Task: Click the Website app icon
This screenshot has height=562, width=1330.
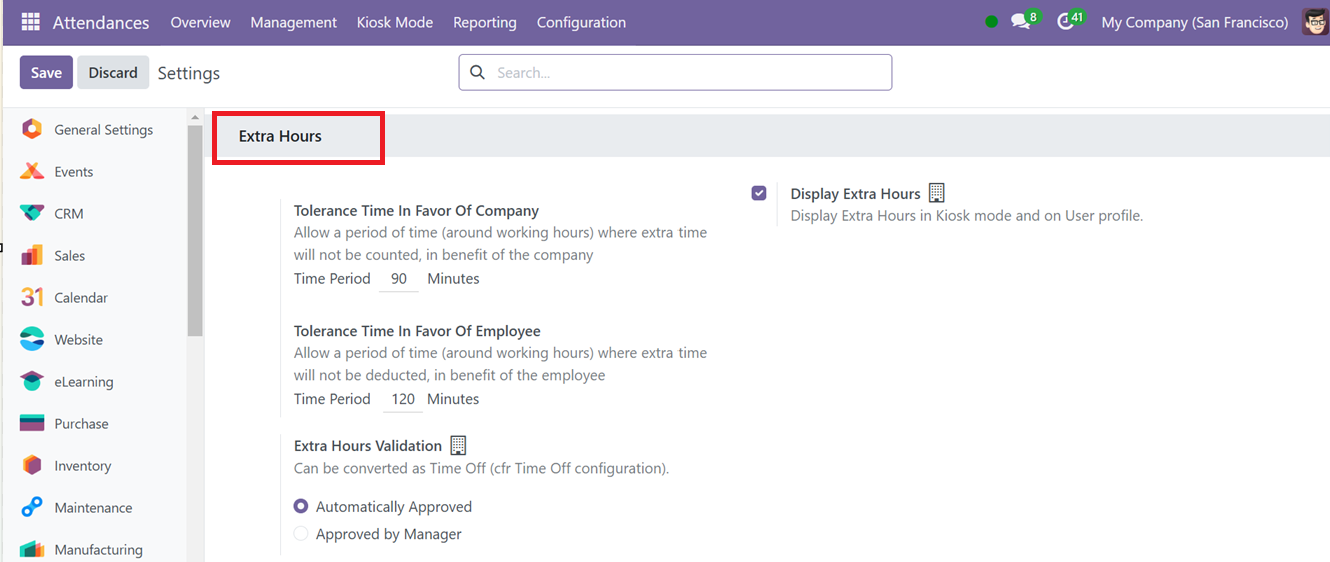Action: [32, 339]
